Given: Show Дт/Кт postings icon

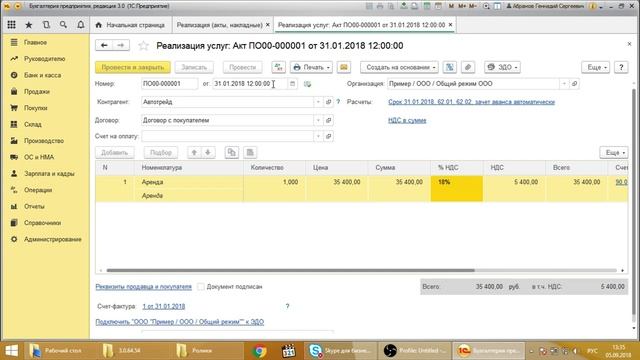Looking at the screenshot, I should (278, 67).
